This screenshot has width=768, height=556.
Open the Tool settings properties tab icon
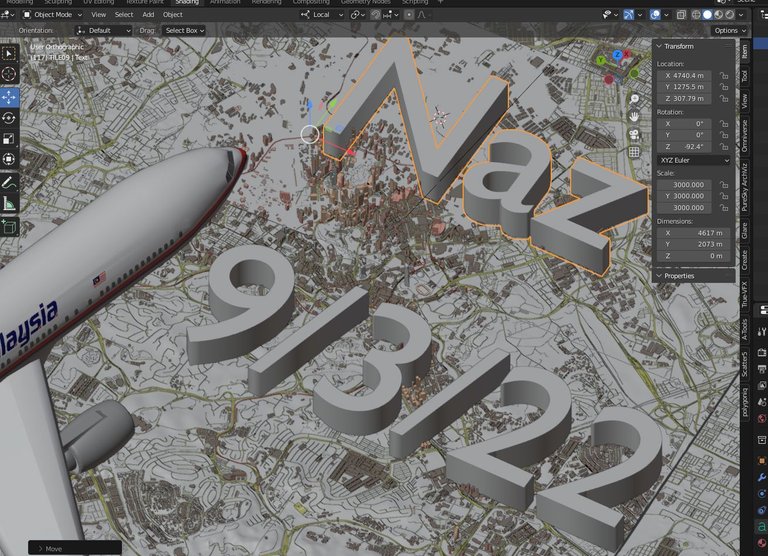[762, 332]
